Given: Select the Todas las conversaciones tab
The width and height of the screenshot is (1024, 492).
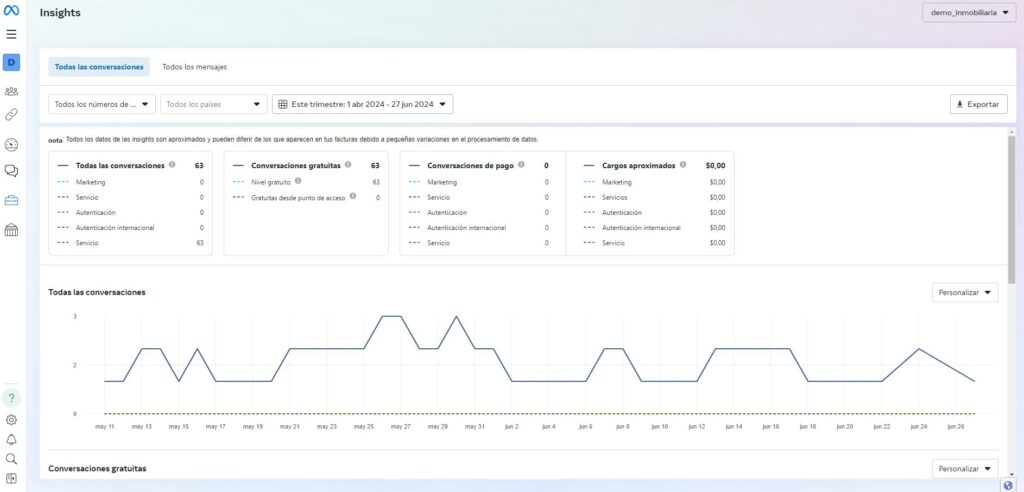Looking at the screenshot, I should [99, 67].
